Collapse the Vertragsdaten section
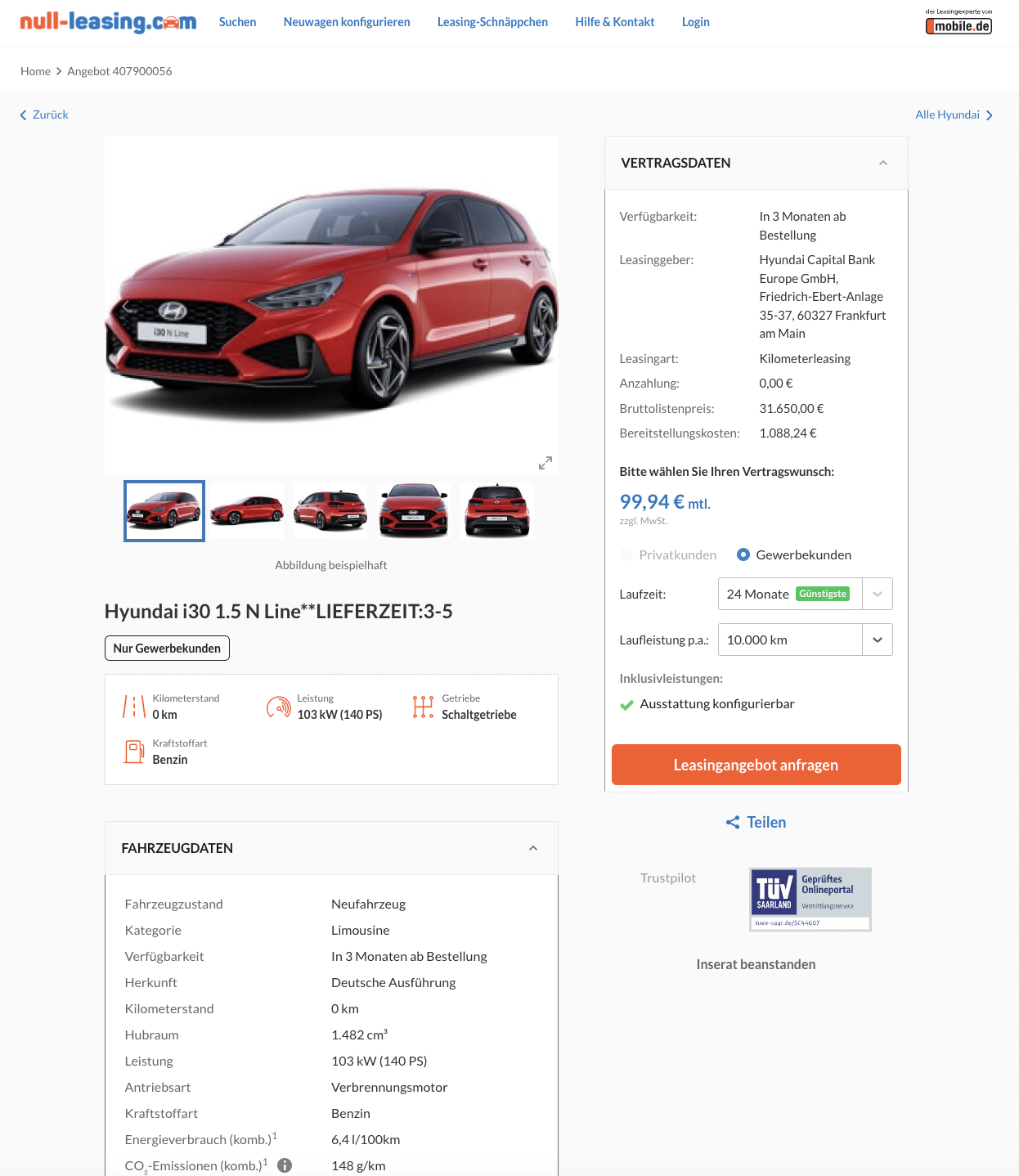Screen dimensions: 1019x1176 tap(883, 163)
